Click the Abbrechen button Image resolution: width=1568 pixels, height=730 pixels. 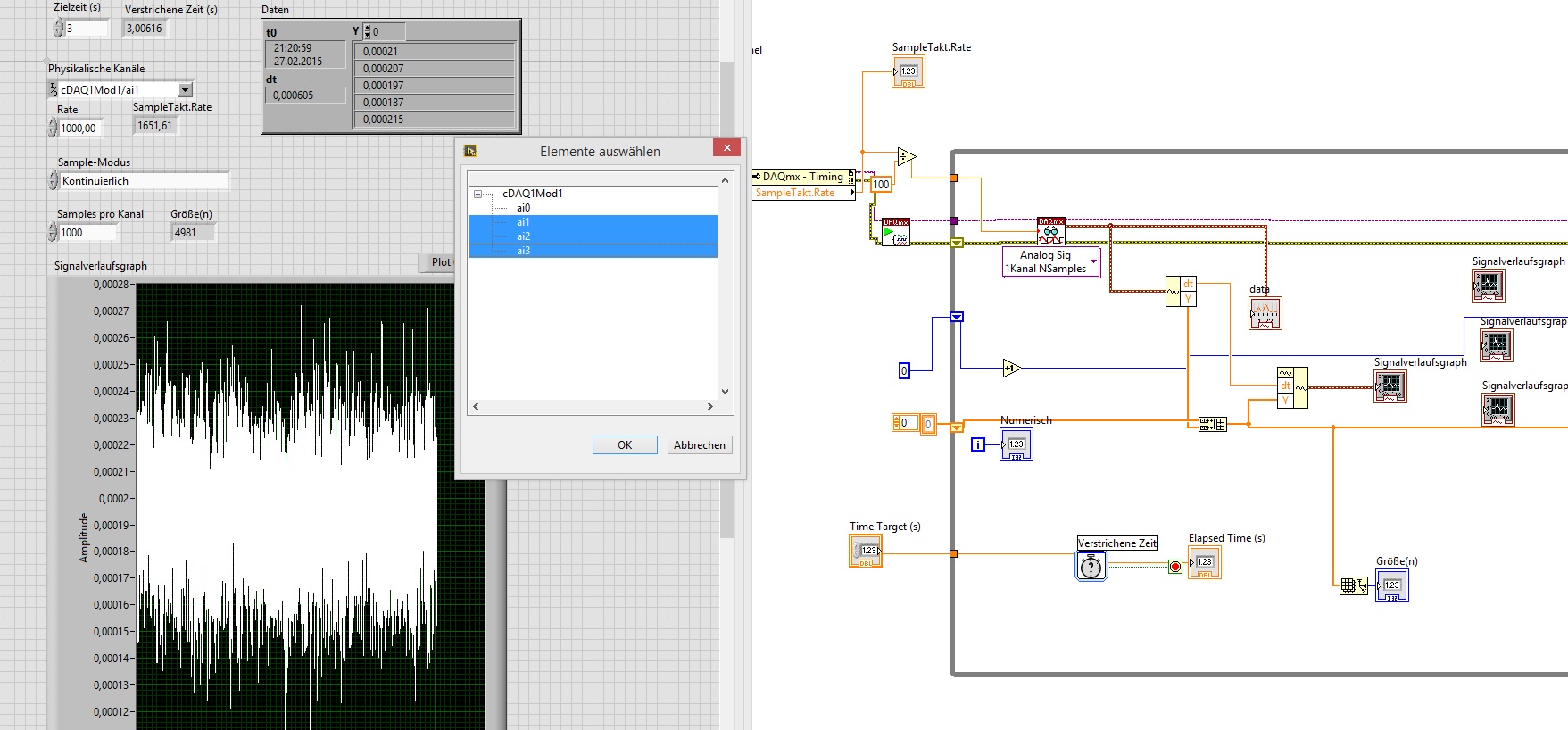pos(699,445)
